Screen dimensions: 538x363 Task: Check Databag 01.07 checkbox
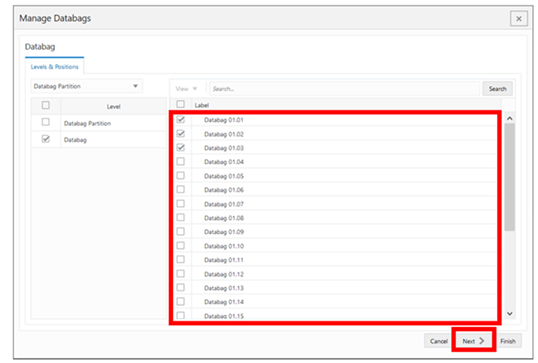[x=180, y=203]
